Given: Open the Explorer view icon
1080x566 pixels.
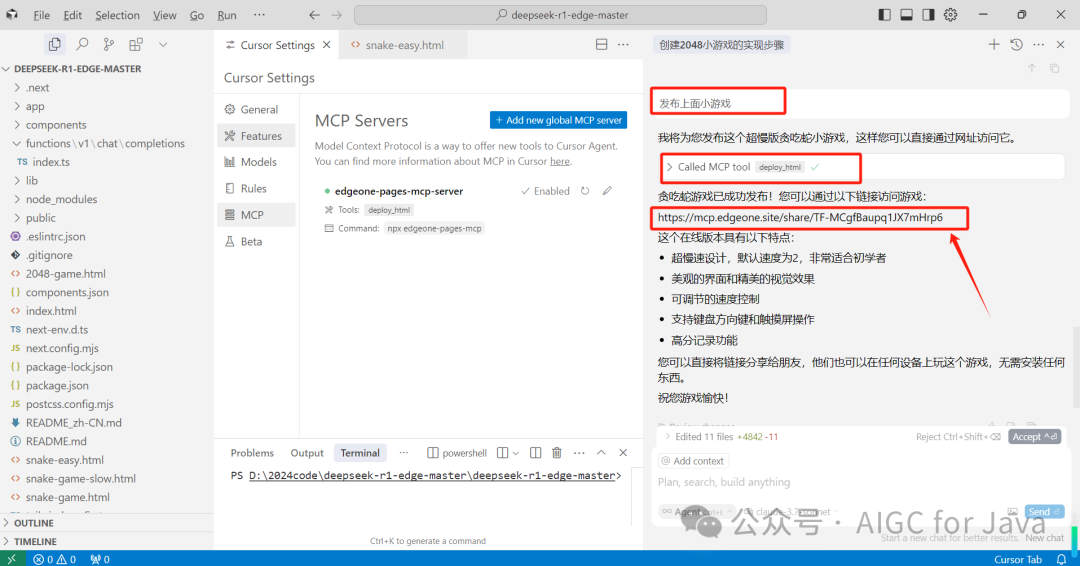Looking at the screenshot, I should tap(54, 44).
